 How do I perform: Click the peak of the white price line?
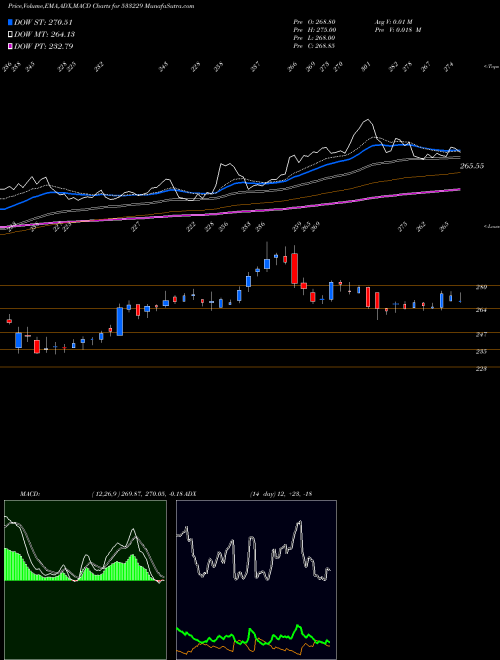point(368,120)
